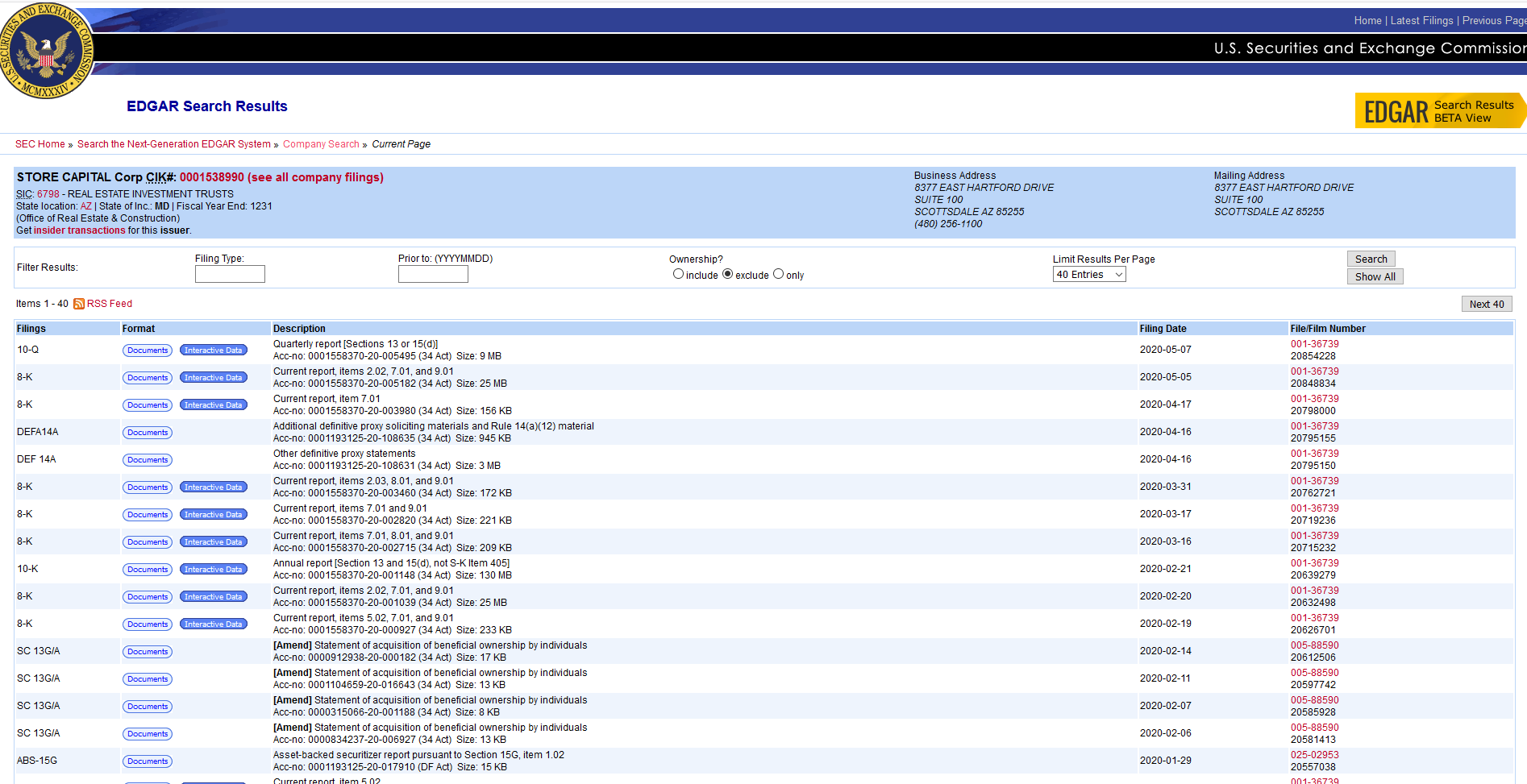The width and height of the screenshot is (1527, 784).
Task: Open Documents for 8-K filed 2020-03-16
Action: coord(148,542)
